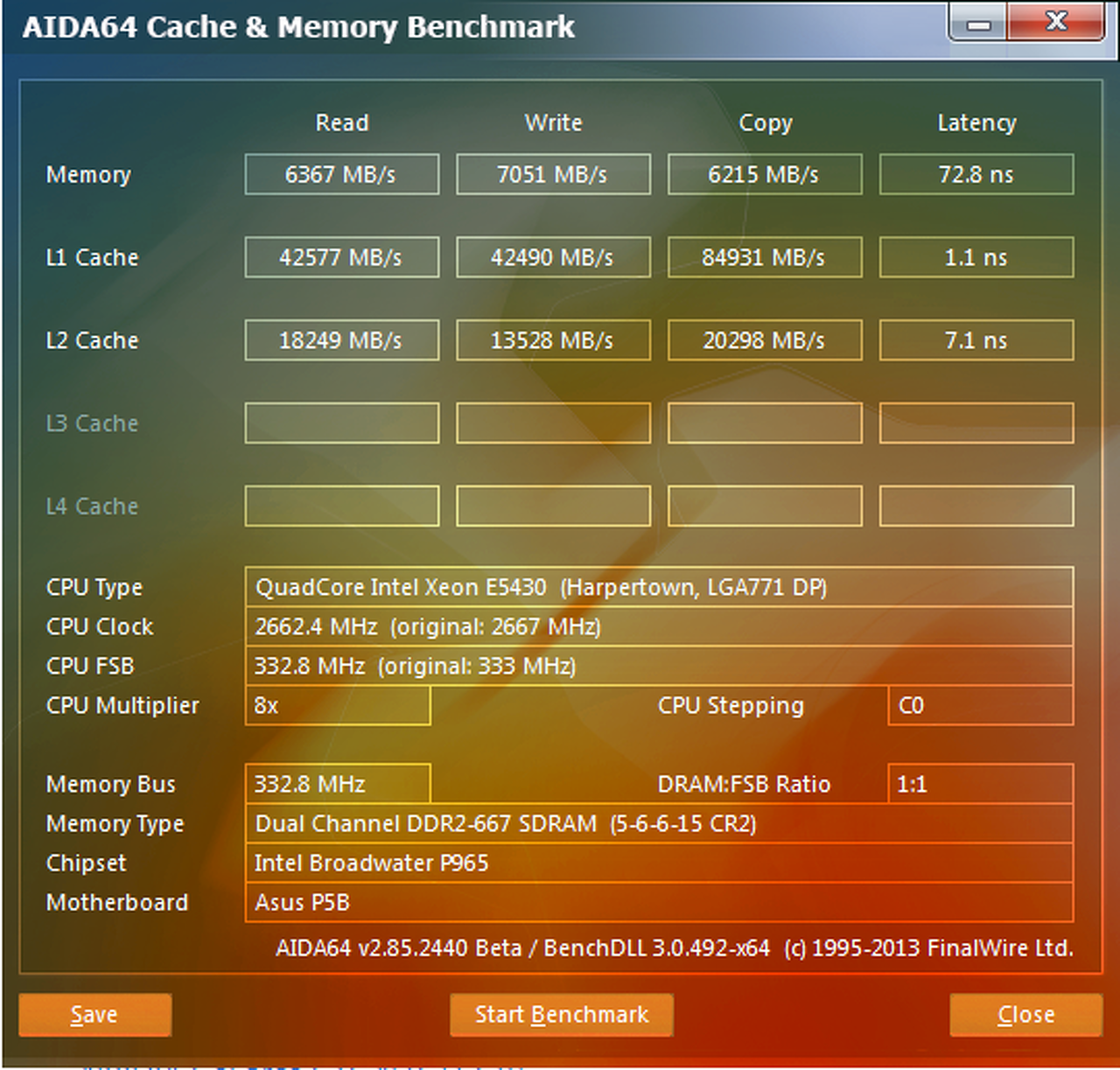Image resolution: width=1120 pixels, height=1070 pixels.
Task: Pick L2 Cache Copy value 20298 MB/s
Action: tap(765, 340)
